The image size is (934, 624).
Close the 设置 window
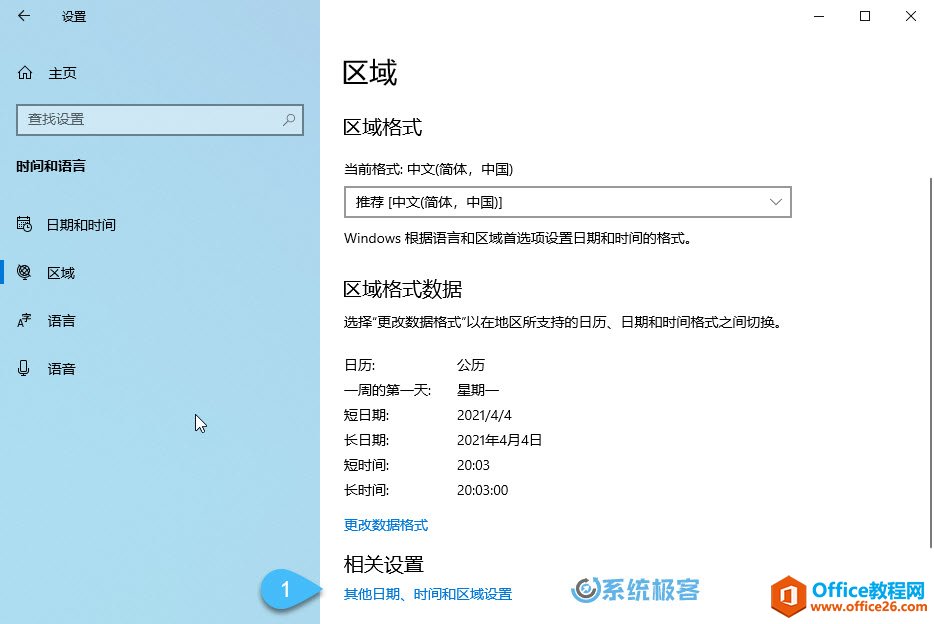[911, 16]
